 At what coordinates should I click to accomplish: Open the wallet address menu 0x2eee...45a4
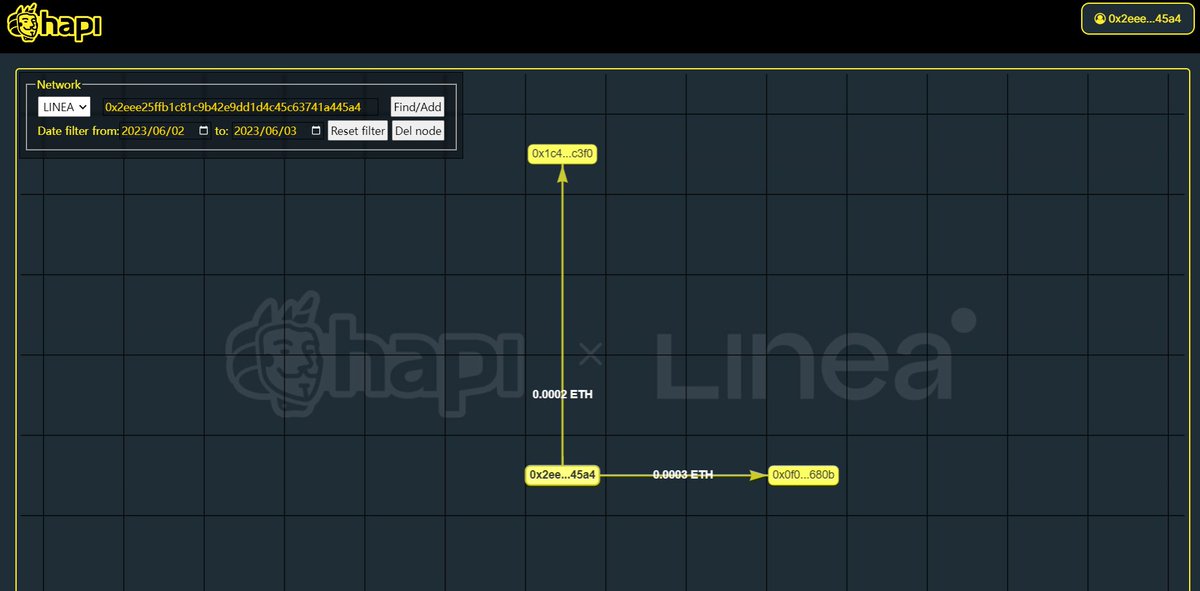[1137, 18]
